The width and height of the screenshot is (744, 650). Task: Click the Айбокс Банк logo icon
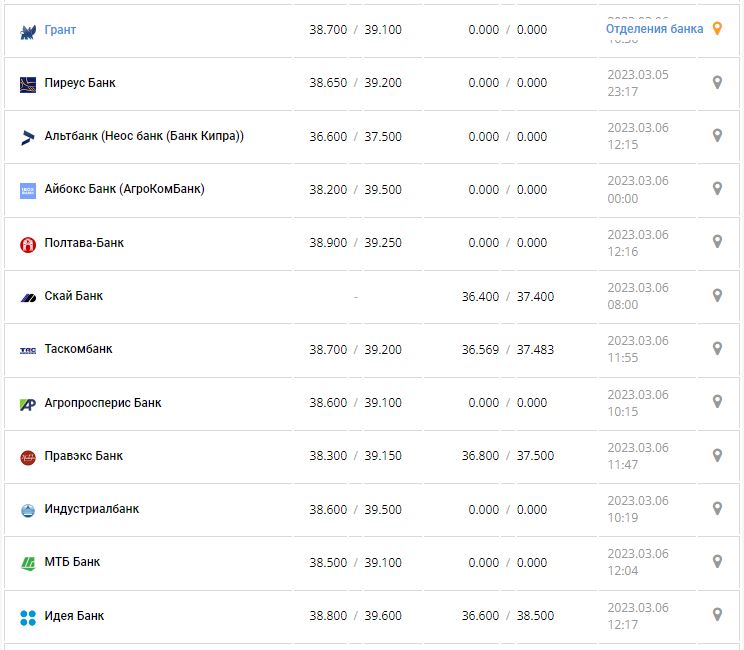28,190
